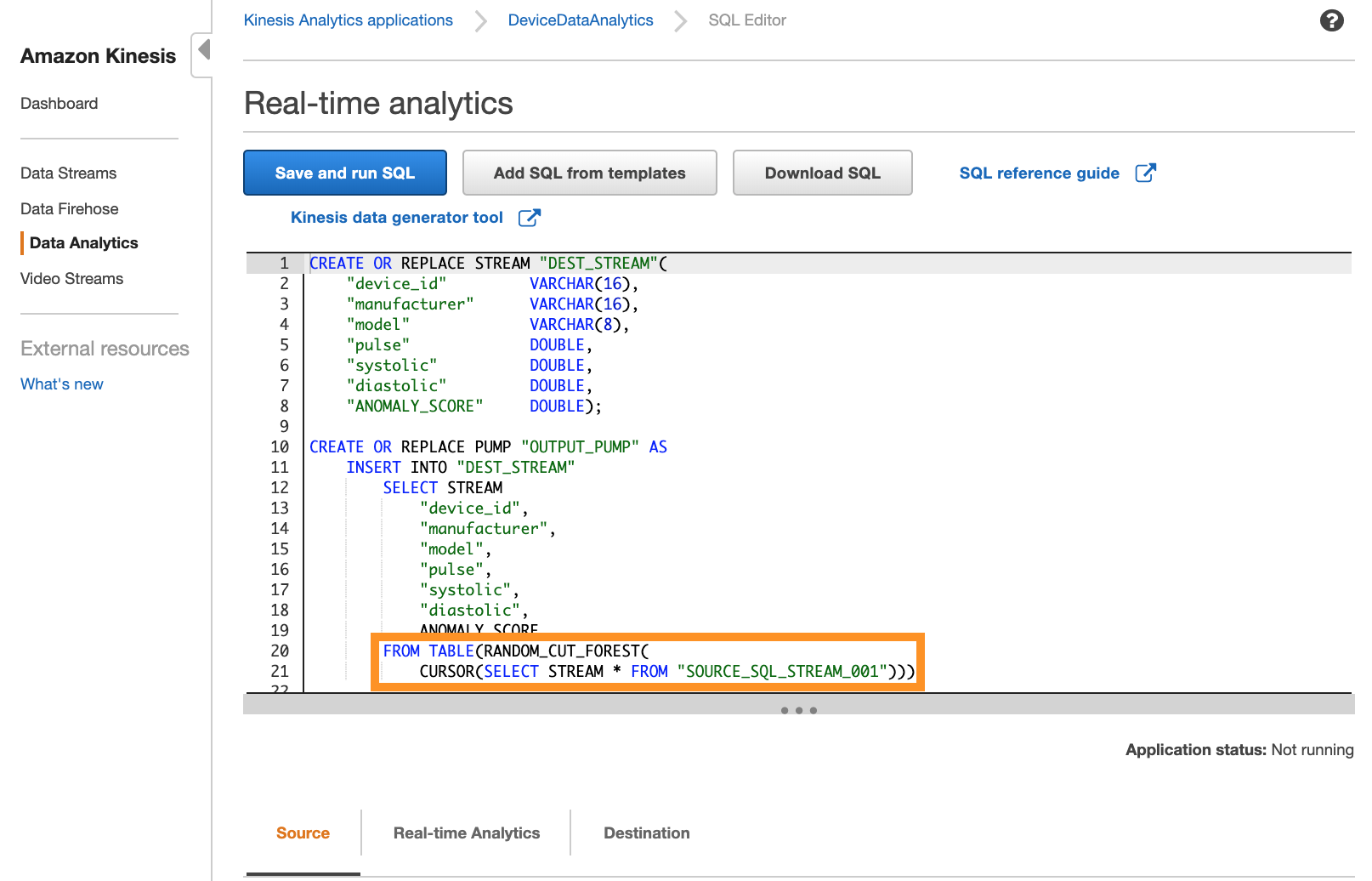Click the "diastolic" column on line 7
Viewport: 1372px width, 881px height.
coord(396,386)
